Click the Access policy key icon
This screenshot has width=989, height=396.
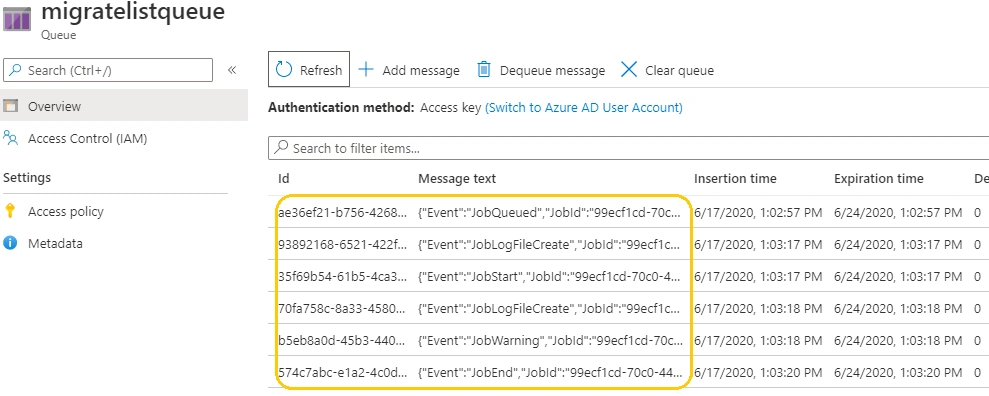[x=9, y=211]
